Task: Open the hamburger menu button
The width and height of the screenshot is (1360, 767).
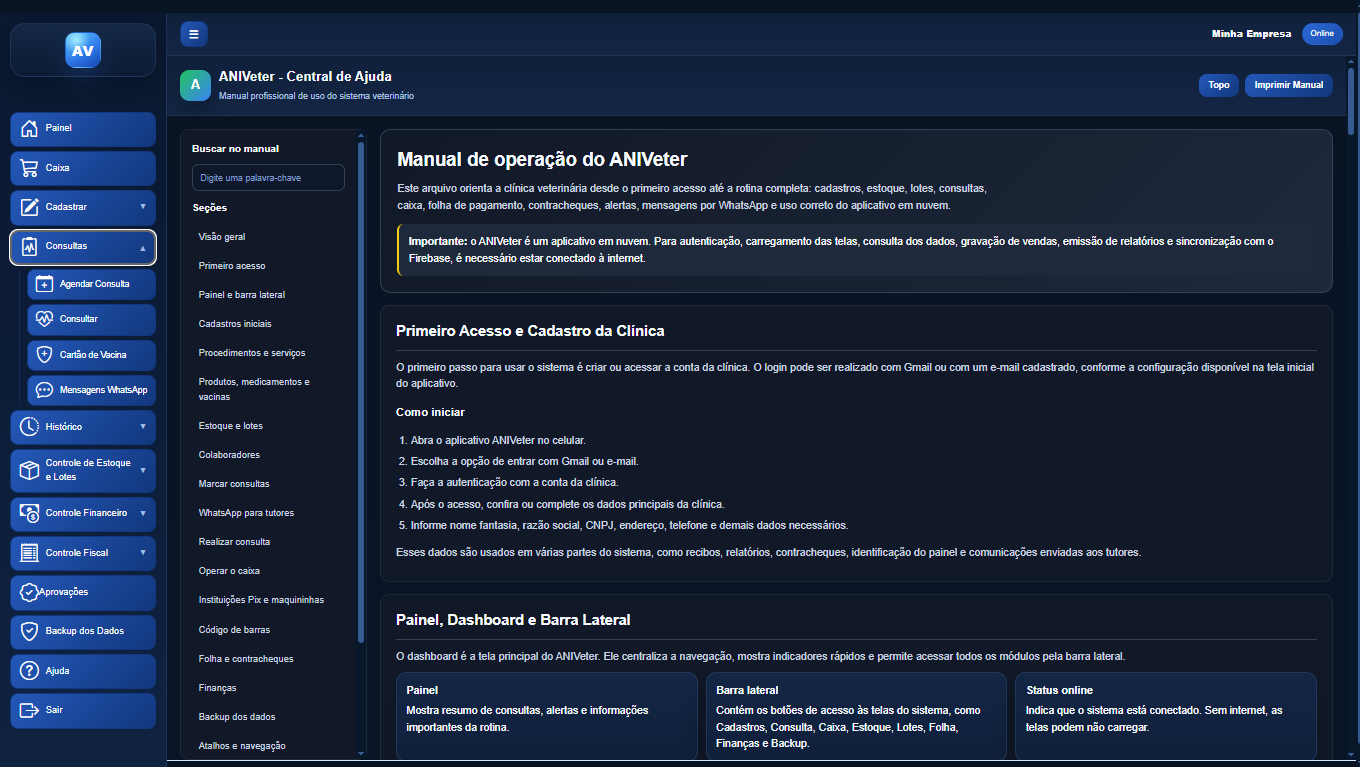Action: pyautogui.click(x=194, y=34)
